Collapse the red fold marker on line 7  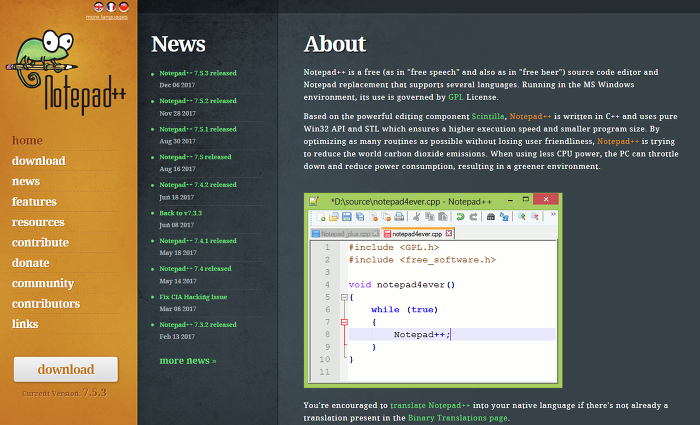tap(344, 322)
